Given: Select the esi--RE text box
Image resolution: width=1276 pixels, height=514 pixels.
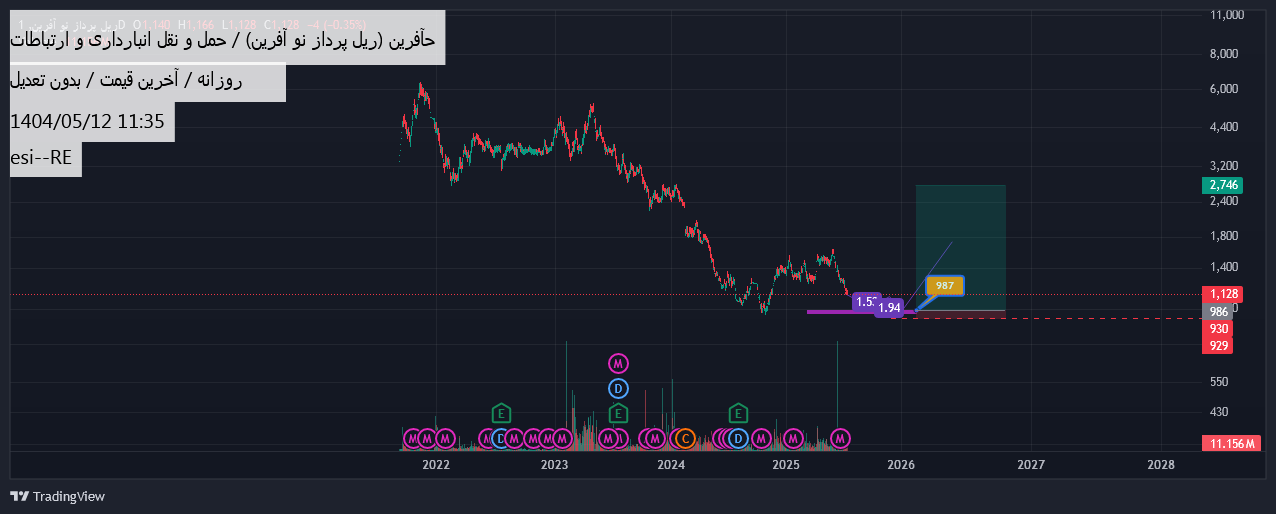Looking at the screenshot, I should point(46,158).
